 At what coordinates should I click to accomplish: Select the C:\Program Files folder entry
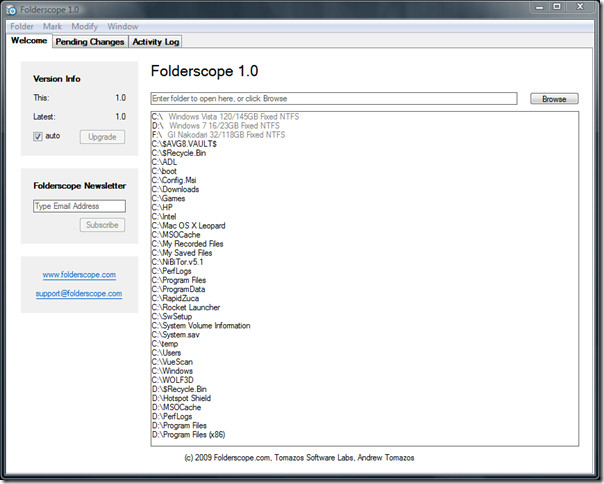(x=179, y=280)
